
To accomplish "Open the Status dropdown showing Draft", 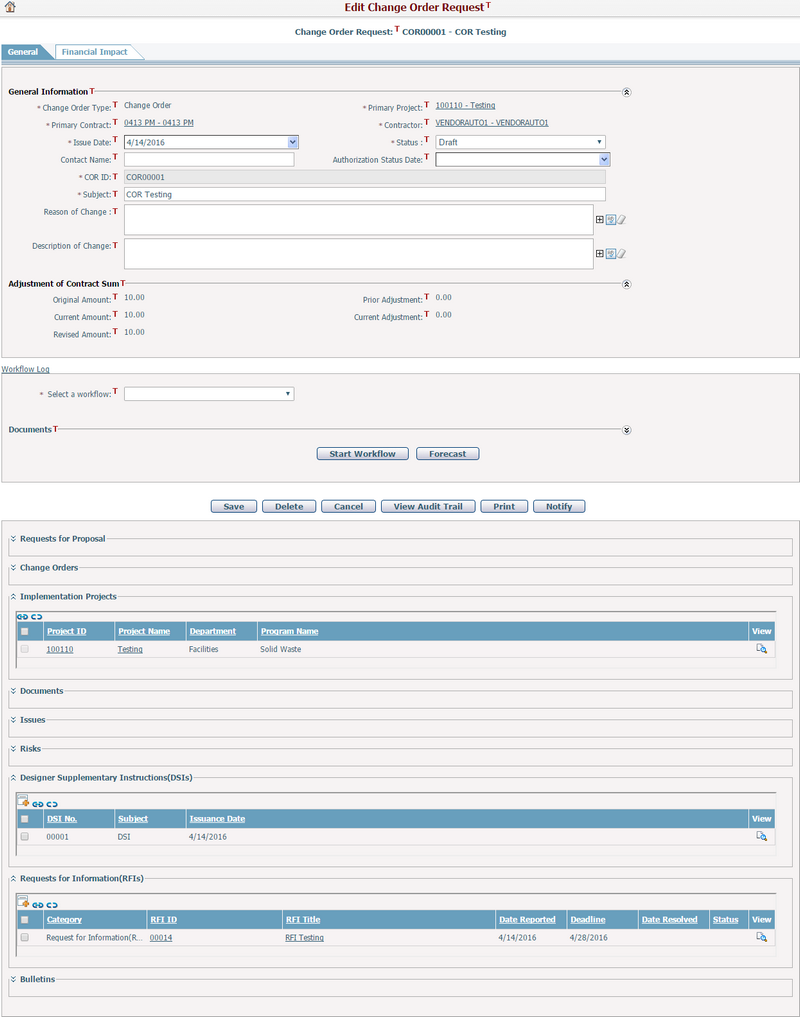I will pyautogui.click(x=520, y=142).
